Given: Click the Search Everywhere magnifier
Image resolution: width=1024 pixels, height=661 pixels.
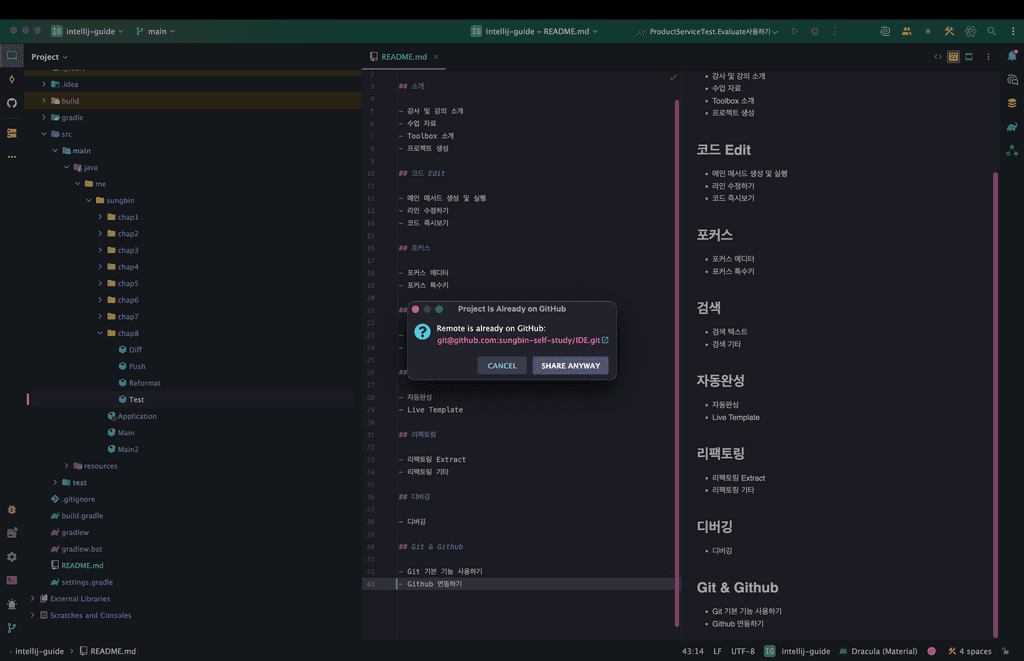Looking at the screenshot, I should coord(991,32).
